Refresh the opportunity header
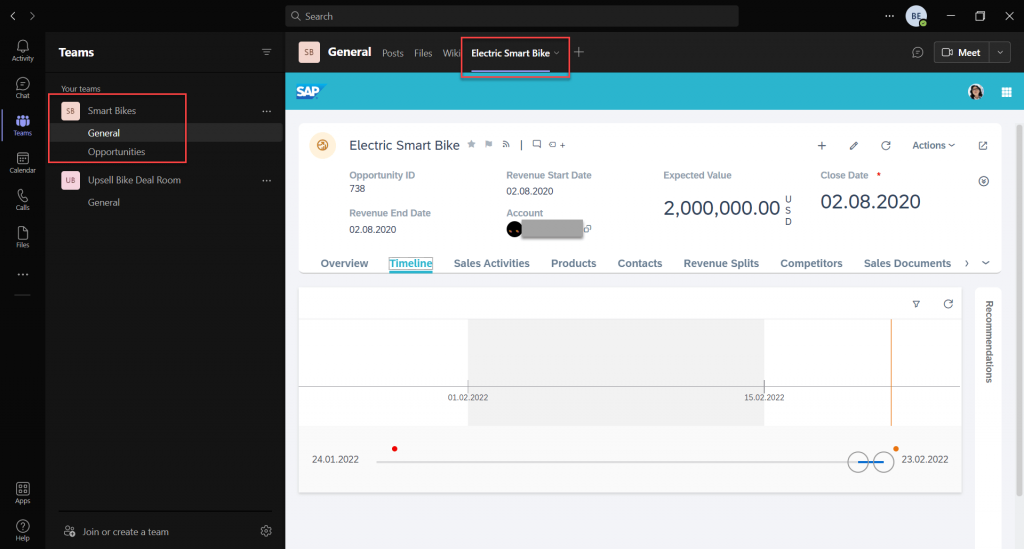 tap(886, 146)
